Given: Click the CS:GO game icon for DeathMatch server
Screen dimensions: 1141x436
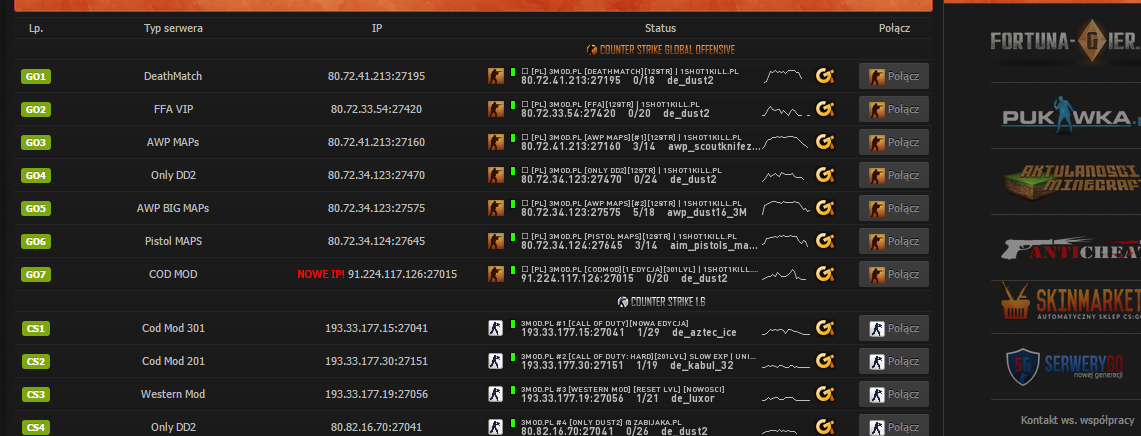Looking at the screenshot, I should coord(495,76).
